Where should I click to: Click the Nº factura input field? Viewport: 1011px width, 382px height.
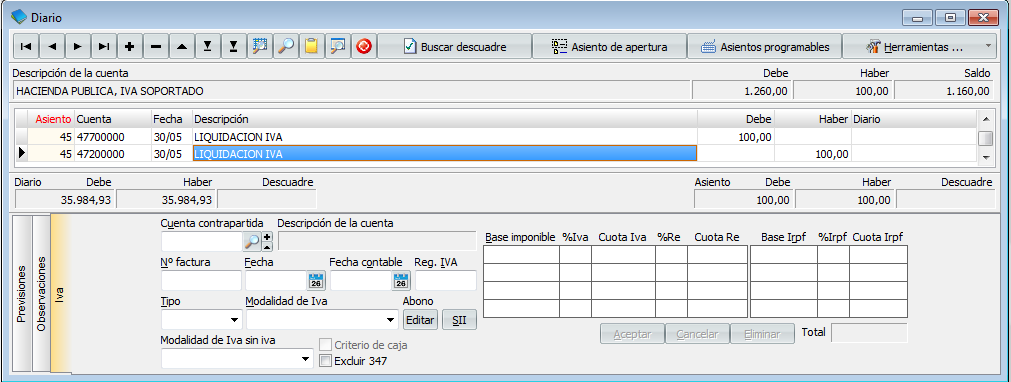pyautogui.click(x=201, y=281)
